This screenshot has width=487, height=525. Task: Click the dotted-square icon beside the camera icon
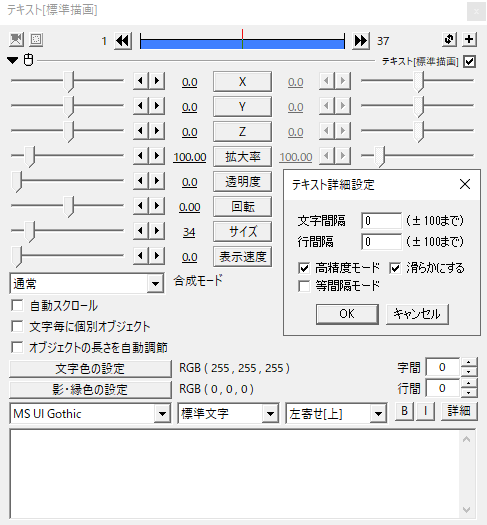[x=36, y=40]
